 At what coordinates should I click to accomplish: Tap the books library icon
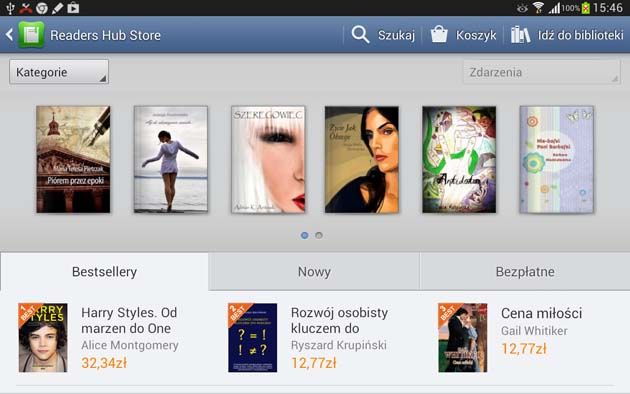[520, 35]
